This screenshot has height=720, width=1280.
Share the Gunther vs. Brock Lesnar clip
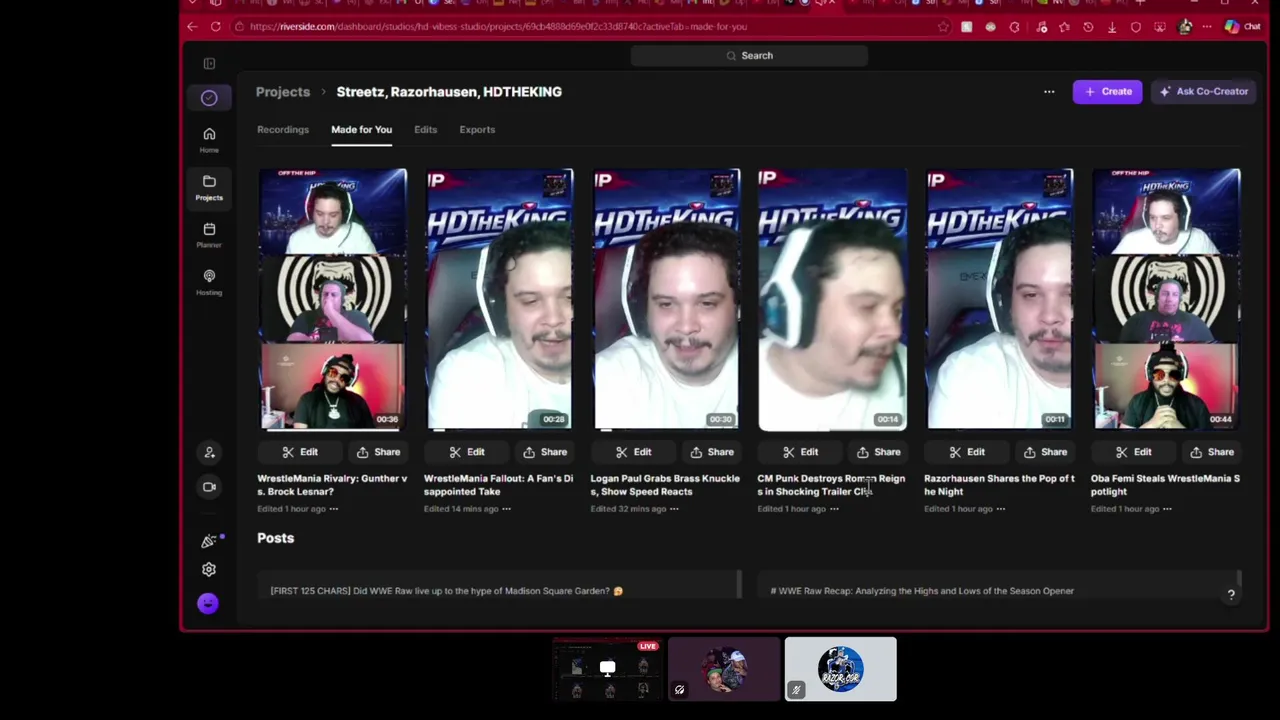tap(378, 452)
